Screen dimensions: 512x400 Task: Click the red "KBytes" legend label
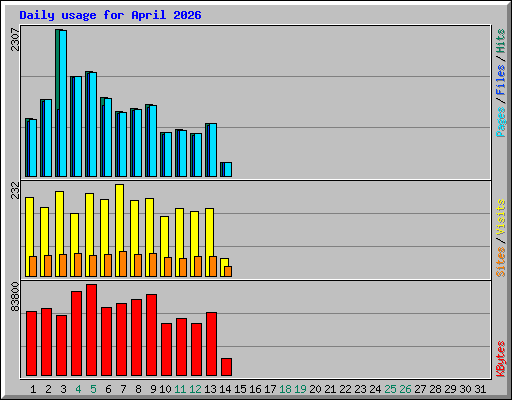(500, 359)
